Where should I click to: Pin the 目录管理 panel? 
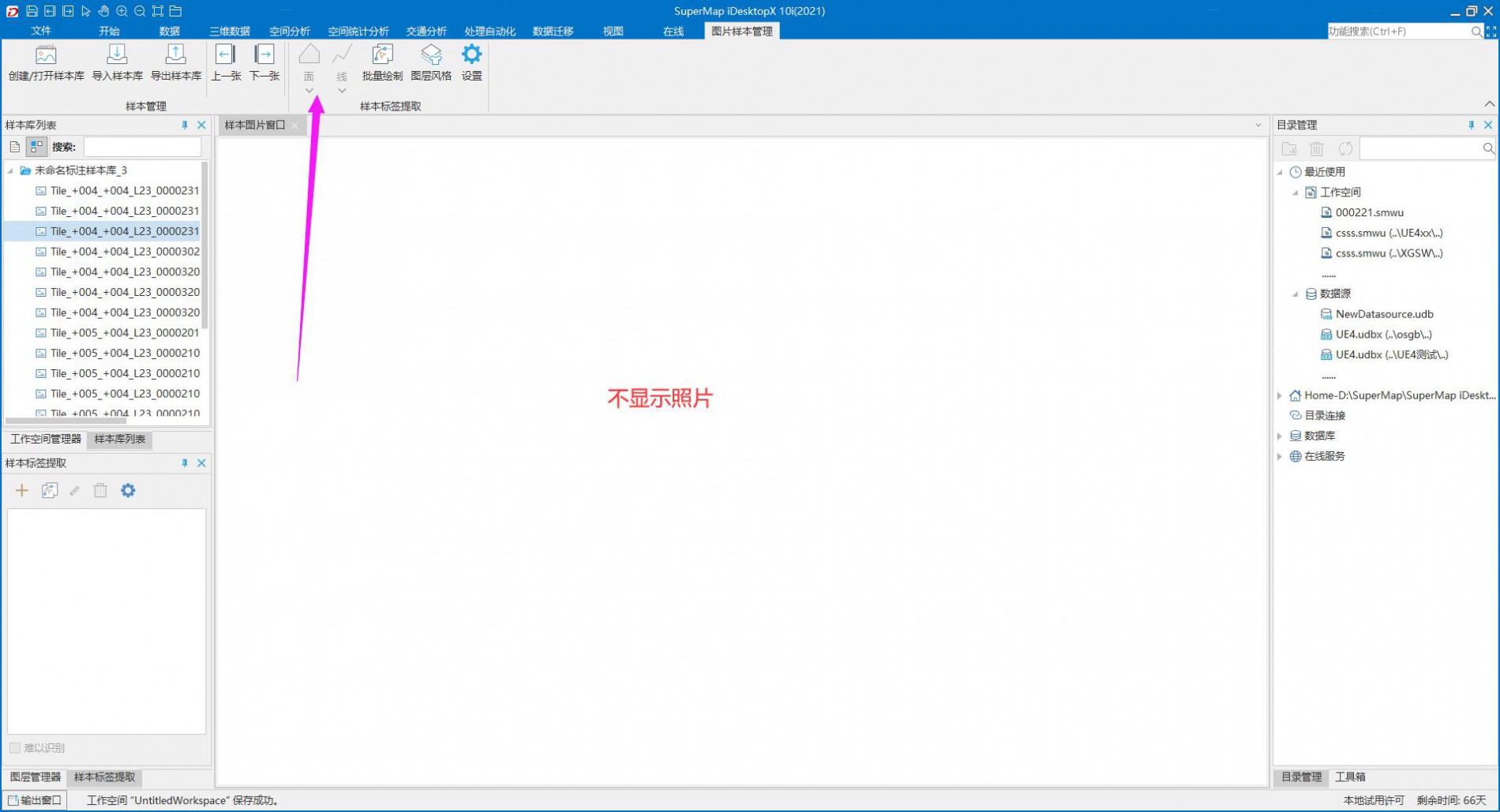click(x=1471, y=125)
